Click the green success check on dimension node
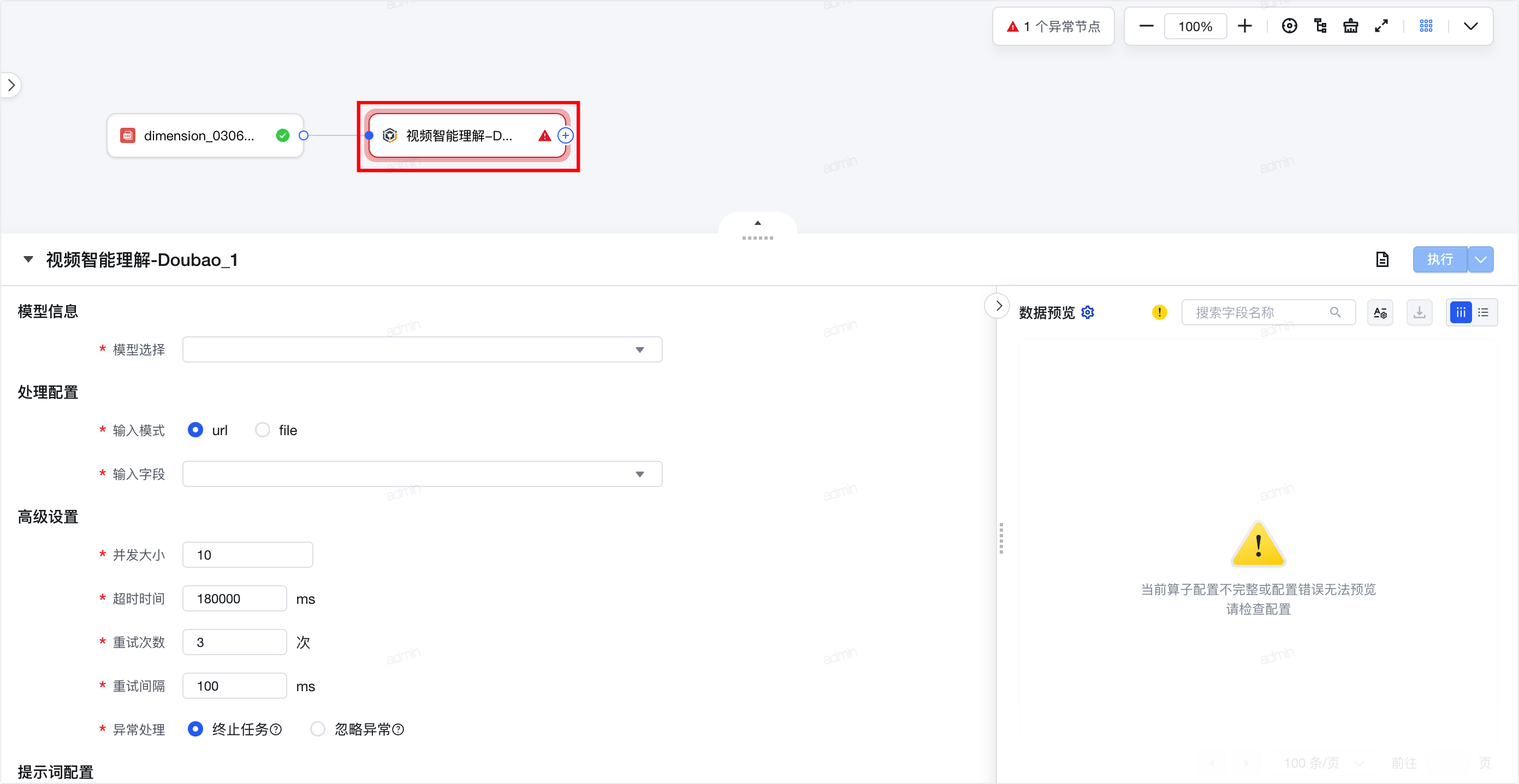The height and width of the screenshot is (784, 1519). coord(283,135)
